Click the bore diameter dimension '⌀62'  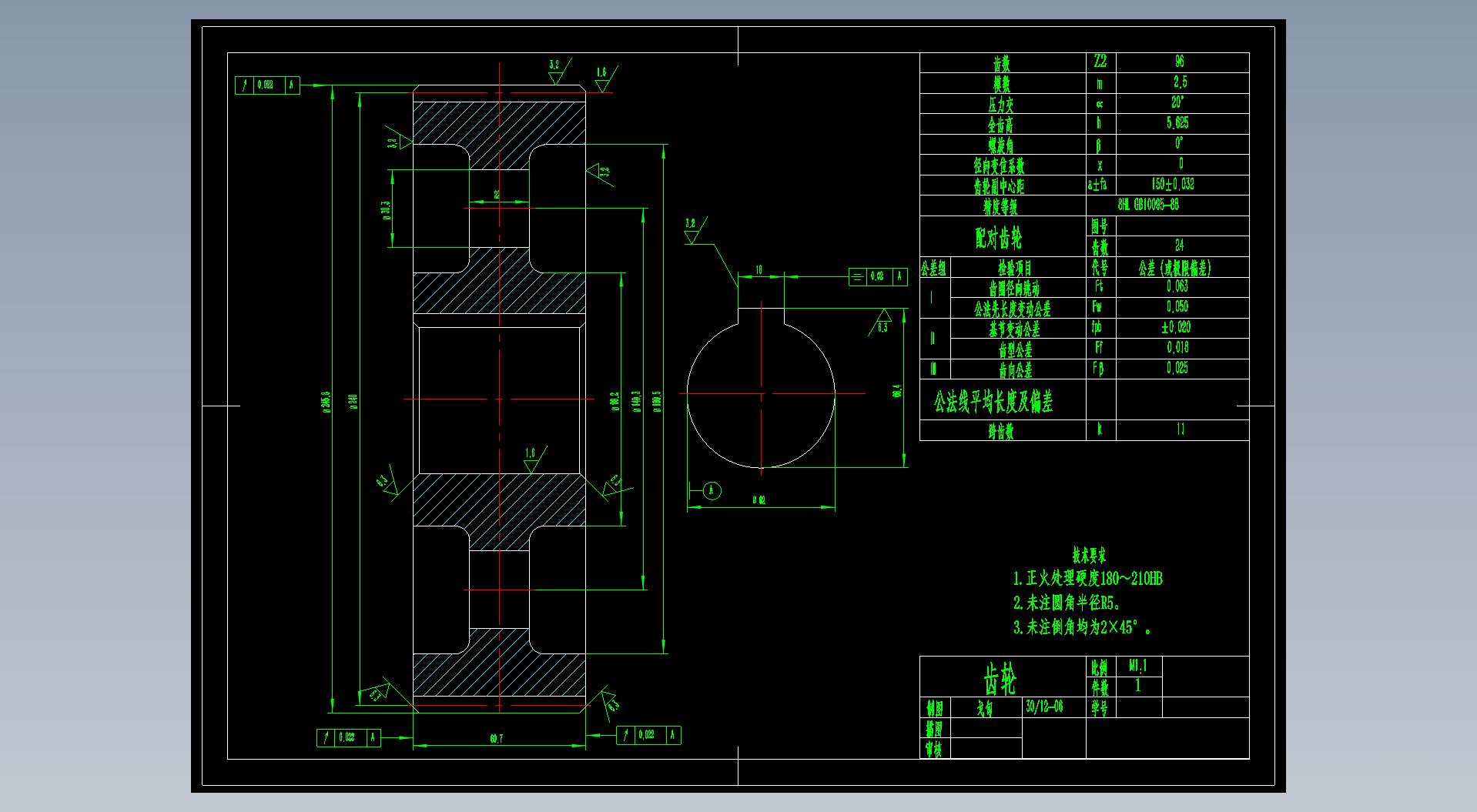pyautogui.click(x=759, y=500)
